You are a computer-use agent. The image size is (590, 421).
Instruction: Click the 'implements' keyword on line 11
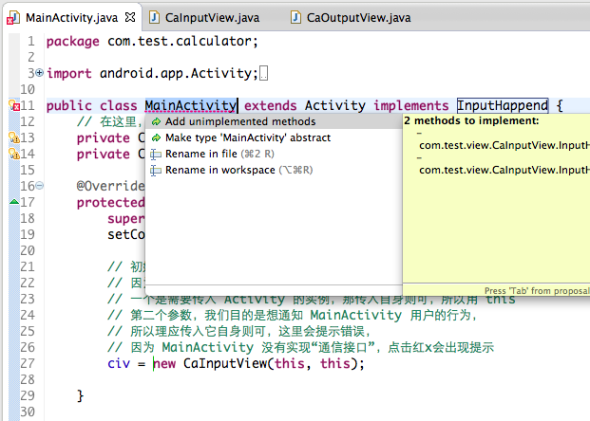tap(411, 106)
